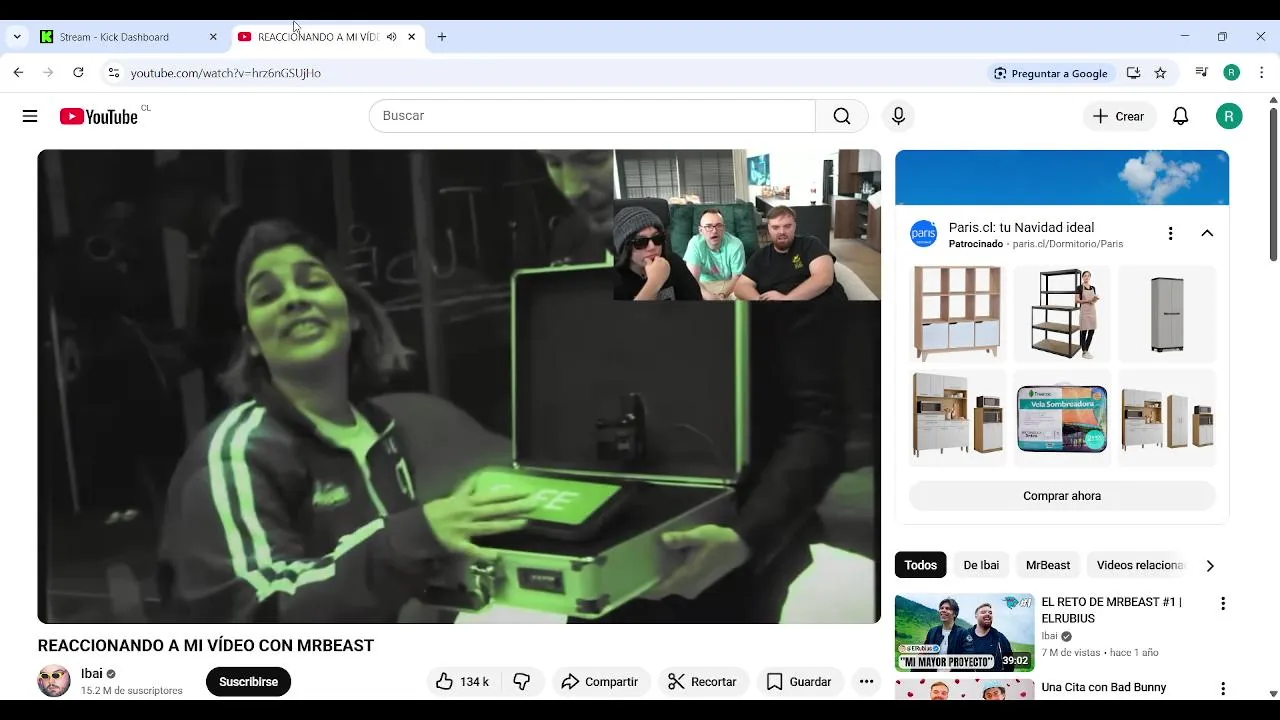Open options for EL RETO DE MRBEAST video
Screen dimensions: 1280x720
[x=1222, y=604]
